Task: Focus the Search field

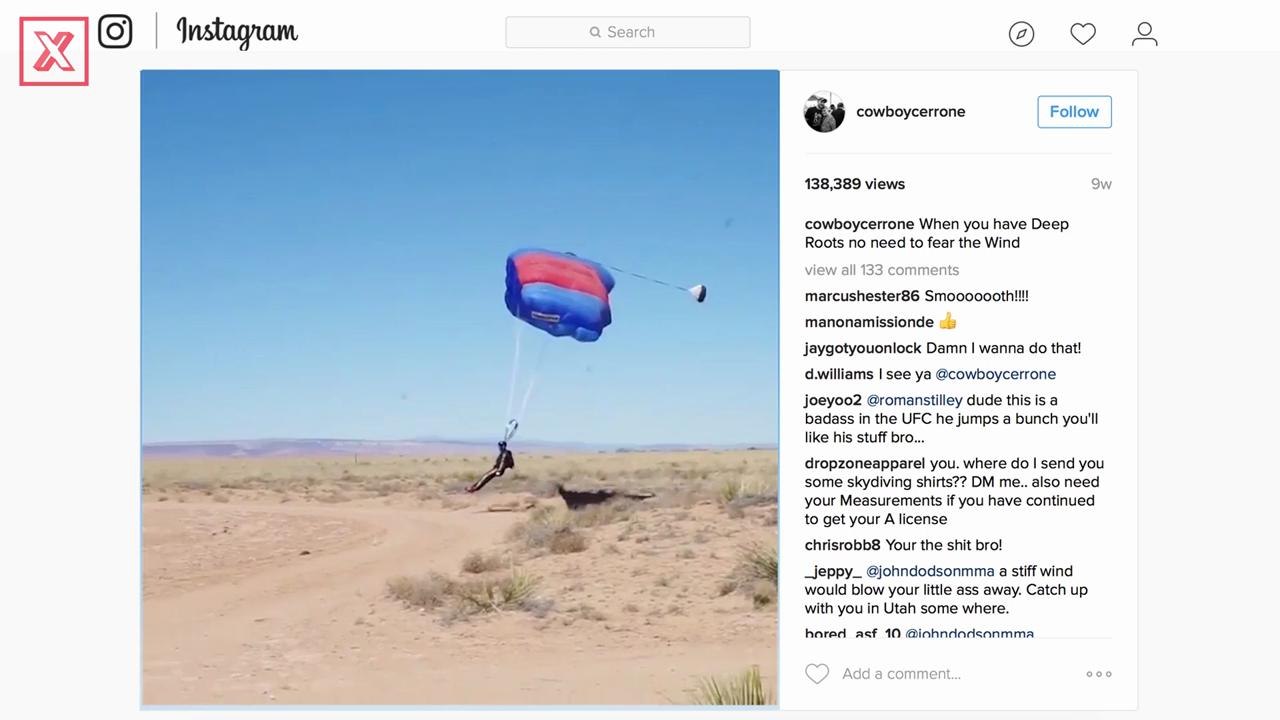Action: coord(628,32)
